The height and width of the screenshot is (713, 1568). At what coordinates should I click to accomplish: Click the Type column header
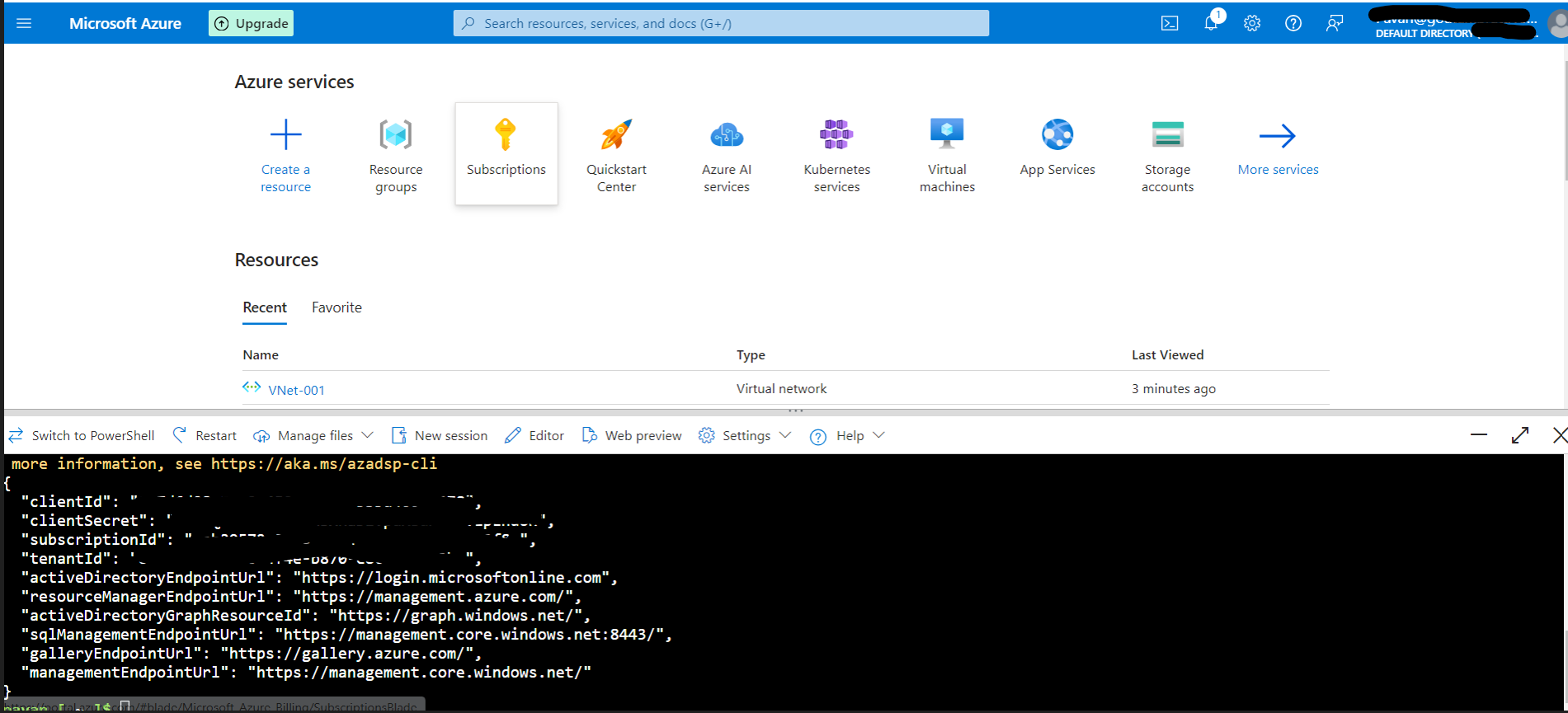[751, 354]
